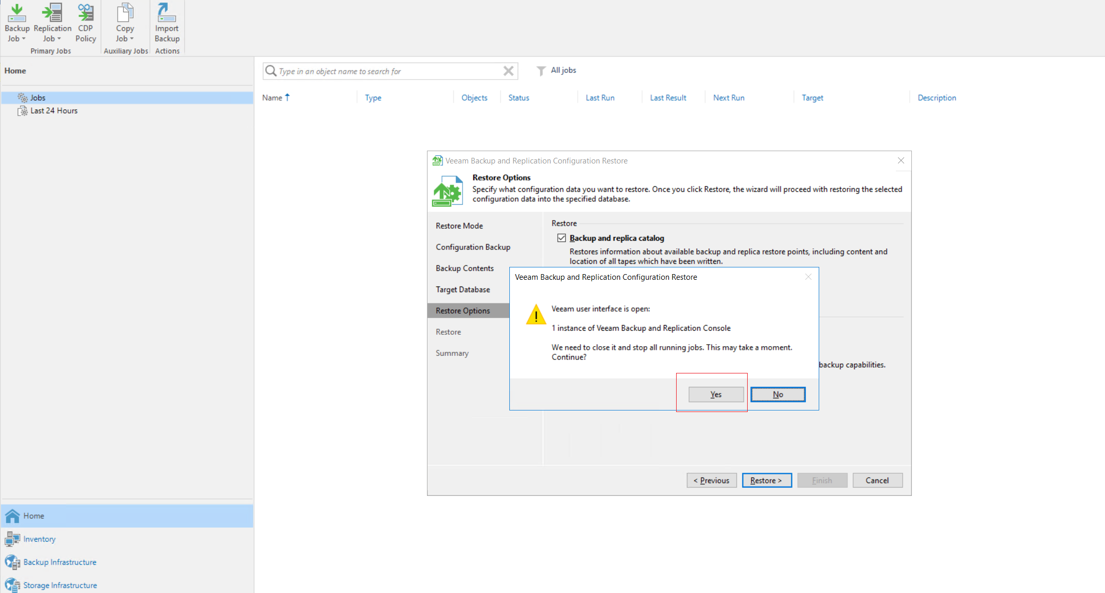This screenshot has width=1105, height=593.
Task: Switch to Storage Infrastructure view
Action: coord(60,585)
